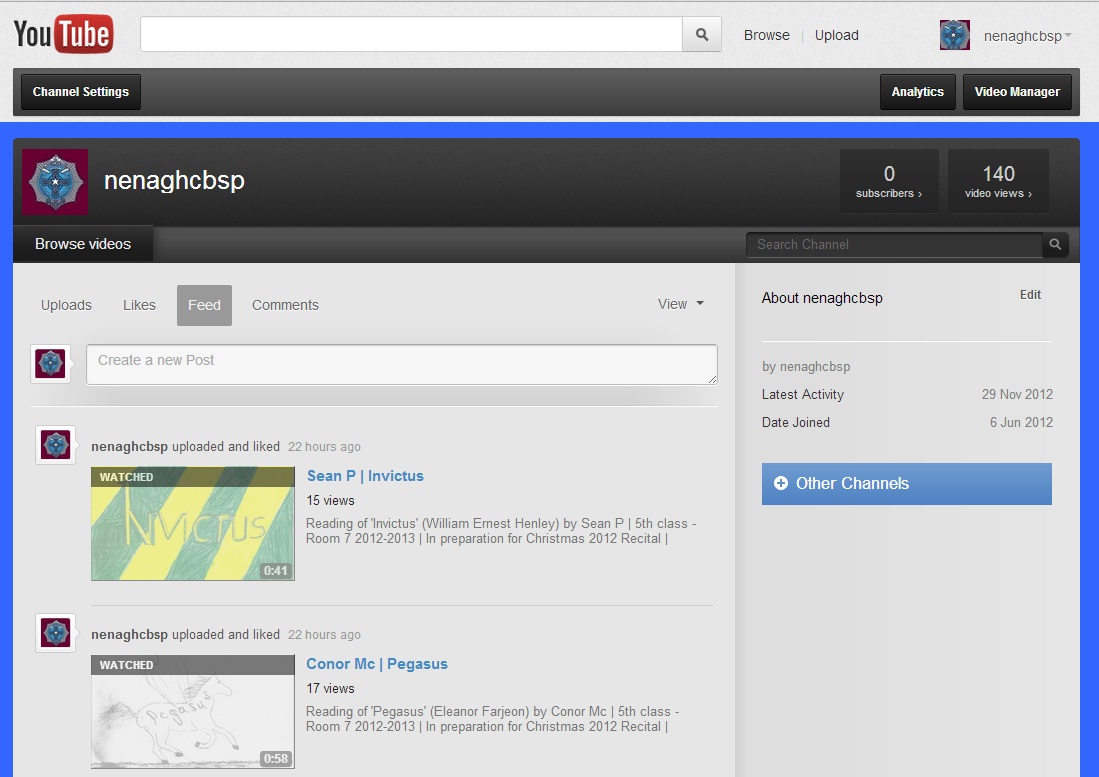The width and height of the screenshot is (1099, 777).
Task: Click the Search Channel magnifier icon
Action: pyautogui.click(x=1055, y=245)
